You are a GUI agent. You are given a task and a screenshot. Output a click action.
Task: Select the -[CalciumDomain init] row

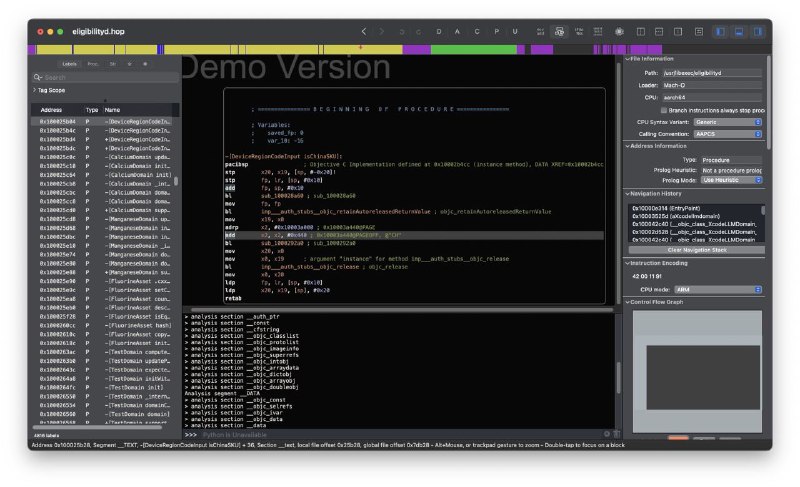click(x=104, y=174)
